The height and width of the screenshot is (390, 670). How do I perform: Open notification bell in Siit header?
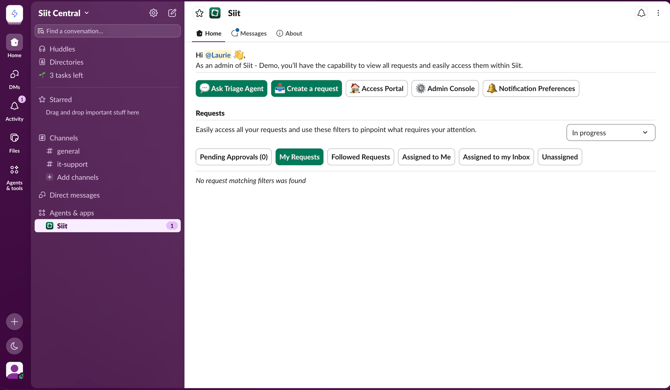click(641, 13)
